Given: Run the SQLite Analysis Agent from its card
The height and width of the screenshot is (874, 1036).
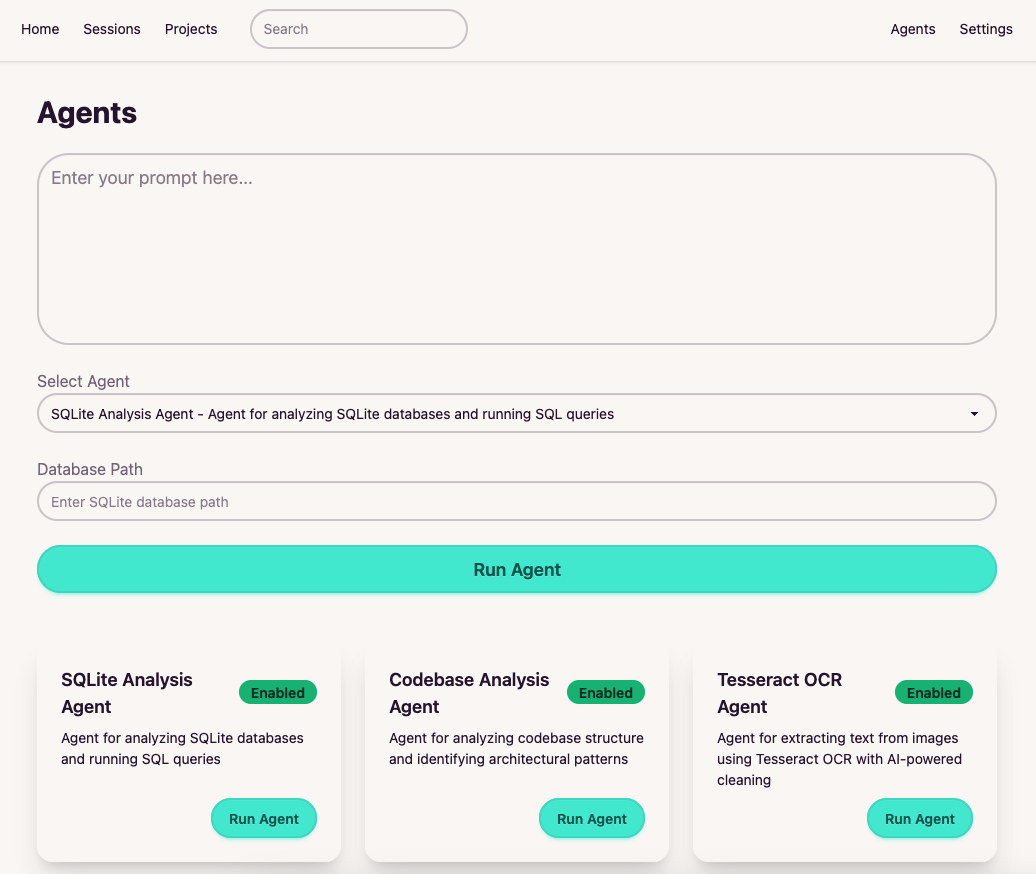Looking at the screenshot, I should coord(264,818).
